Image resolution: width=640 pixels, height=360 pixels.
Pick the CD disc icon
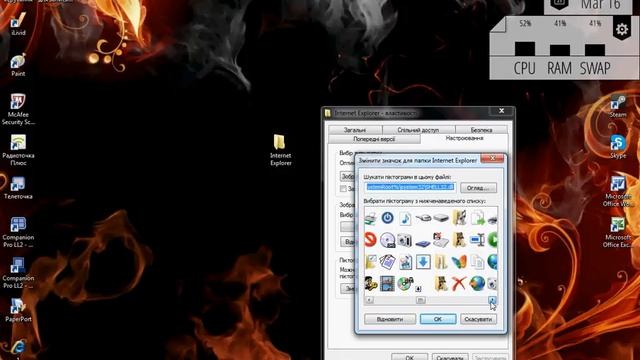(387, 240)
